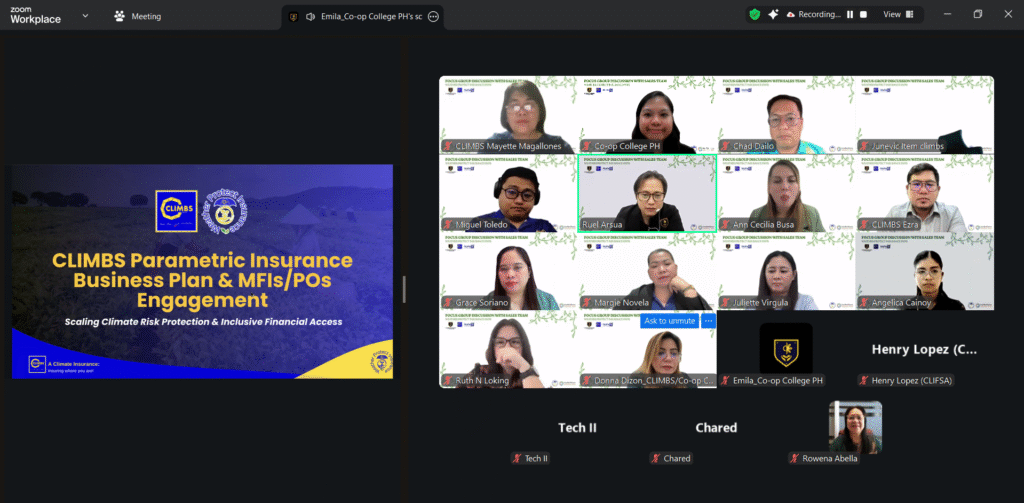Open more options on Donna Dizon's tile
The height and width of the screenshot is (503, 1024).
[x=708, y=321]
